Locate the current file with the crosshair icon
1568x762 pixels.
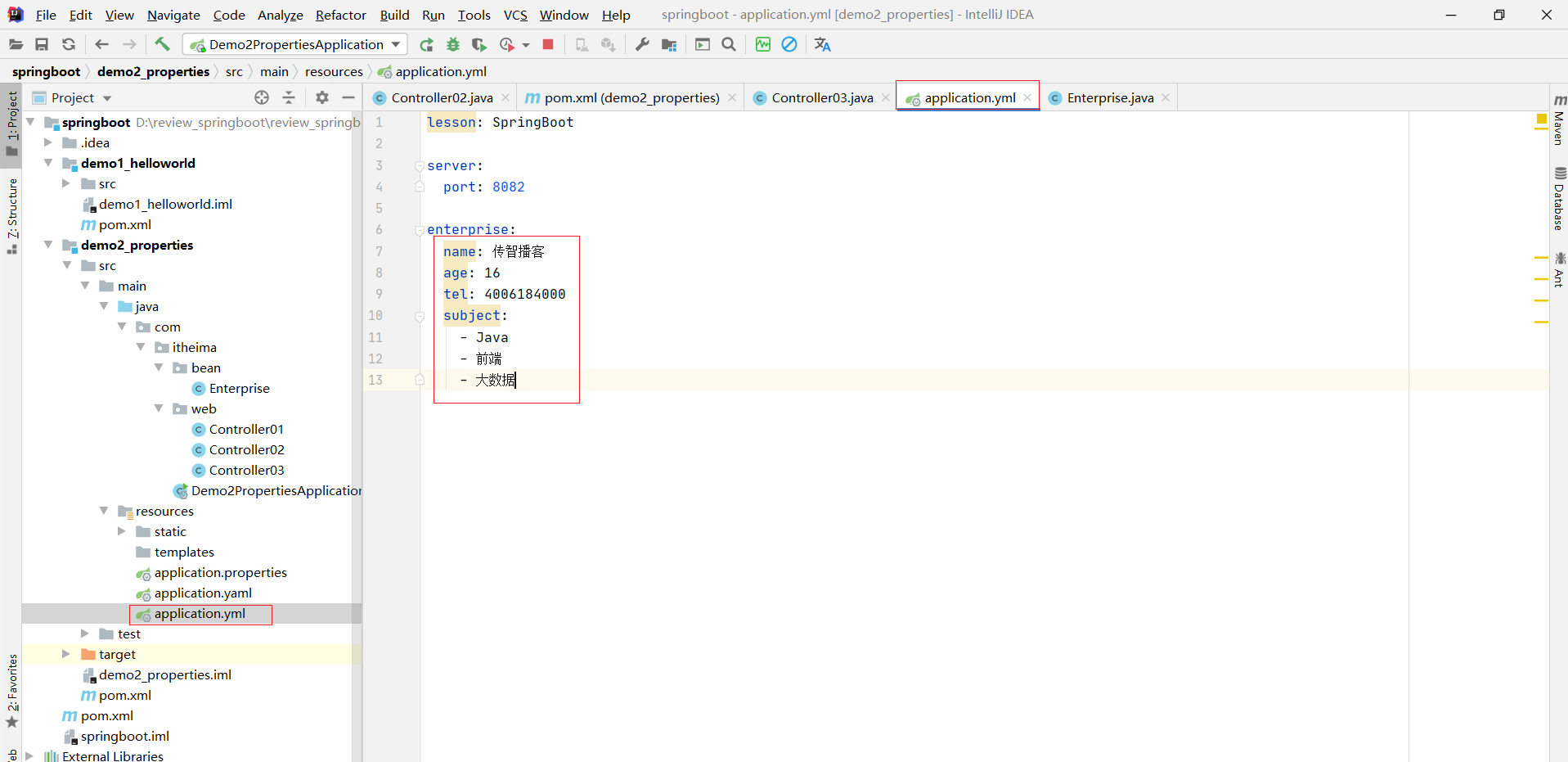pos(262,97)
